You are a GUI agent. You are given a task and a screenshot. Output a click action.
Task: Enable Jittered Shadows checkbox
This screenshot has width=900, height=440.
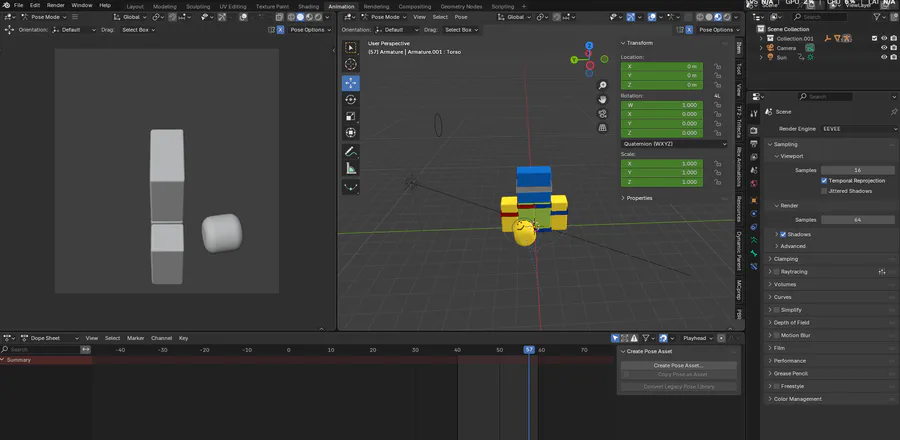824,191
